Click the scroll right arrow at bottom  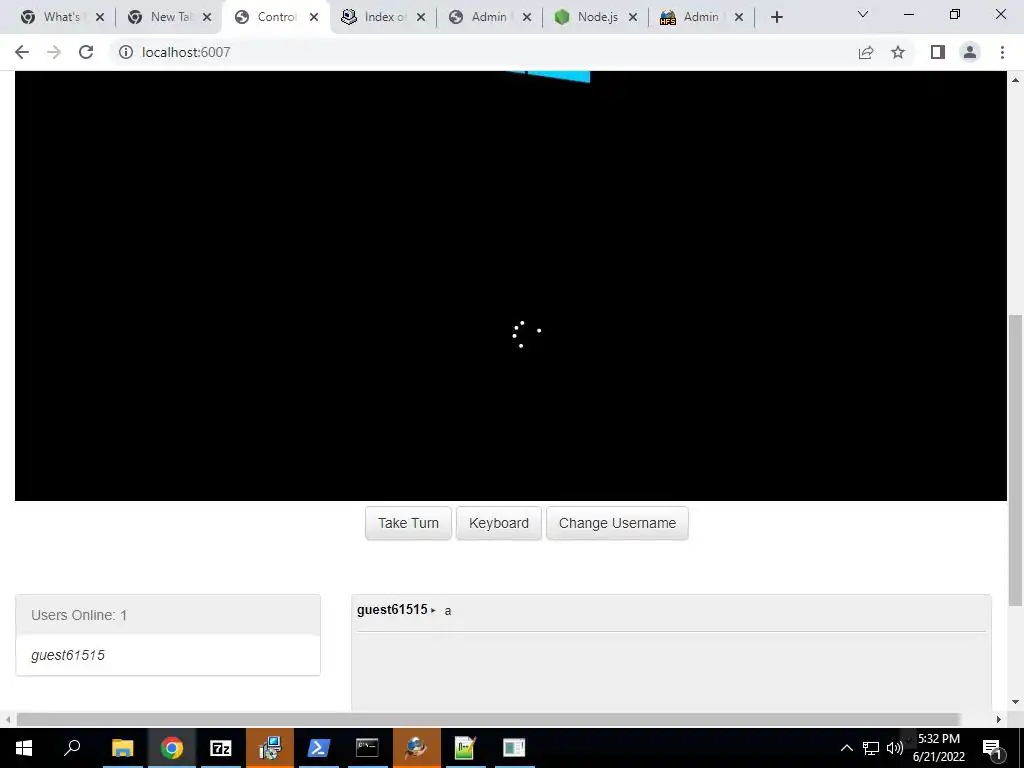click(x=999, y=719)
